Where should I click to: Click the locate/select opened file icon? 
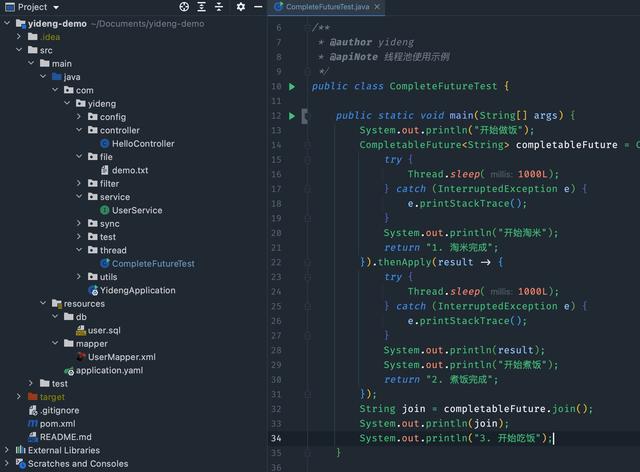(x=184, y=7)
